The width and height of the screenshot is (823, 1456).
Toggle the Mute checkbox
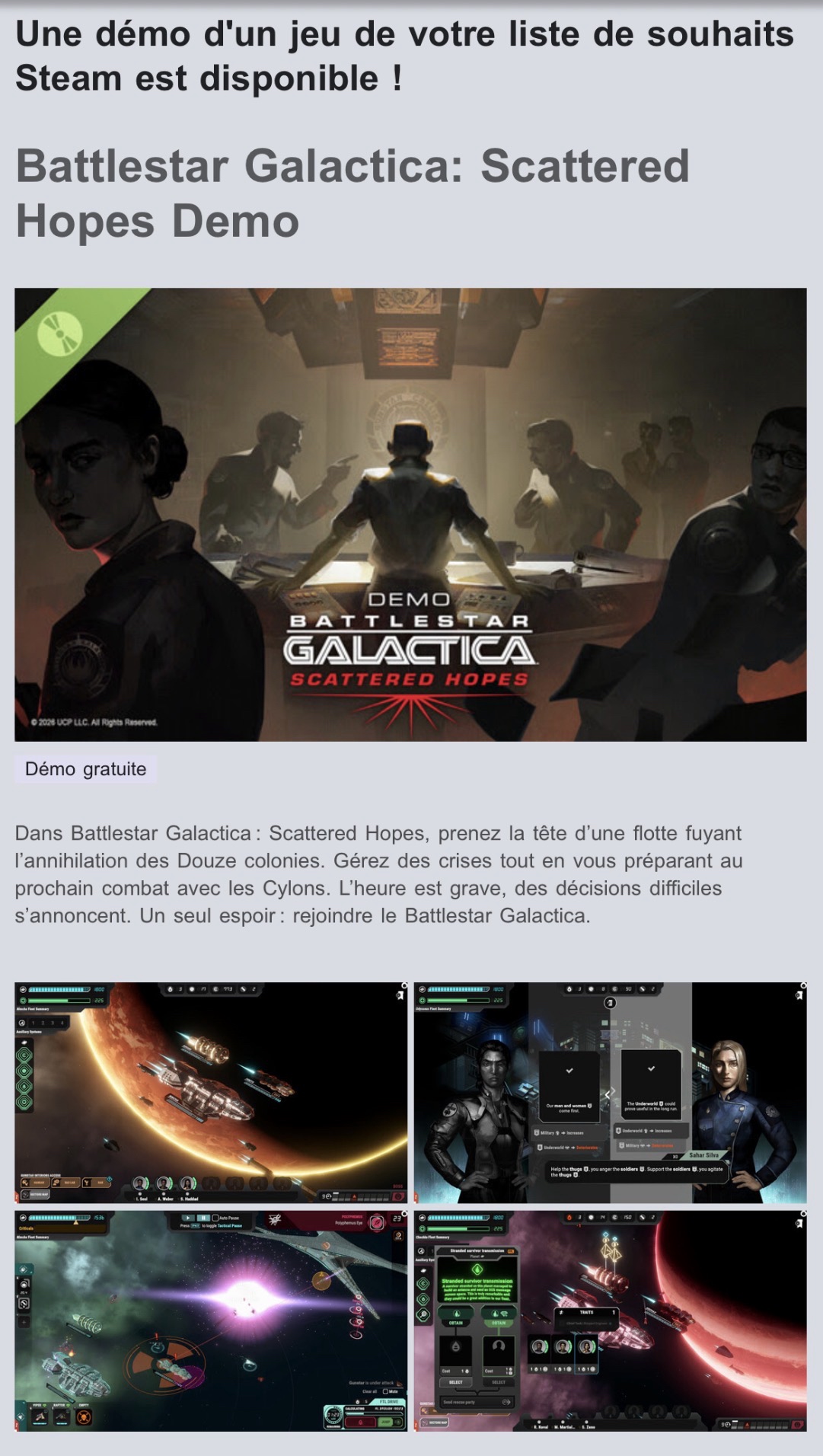coord(385,1391)
